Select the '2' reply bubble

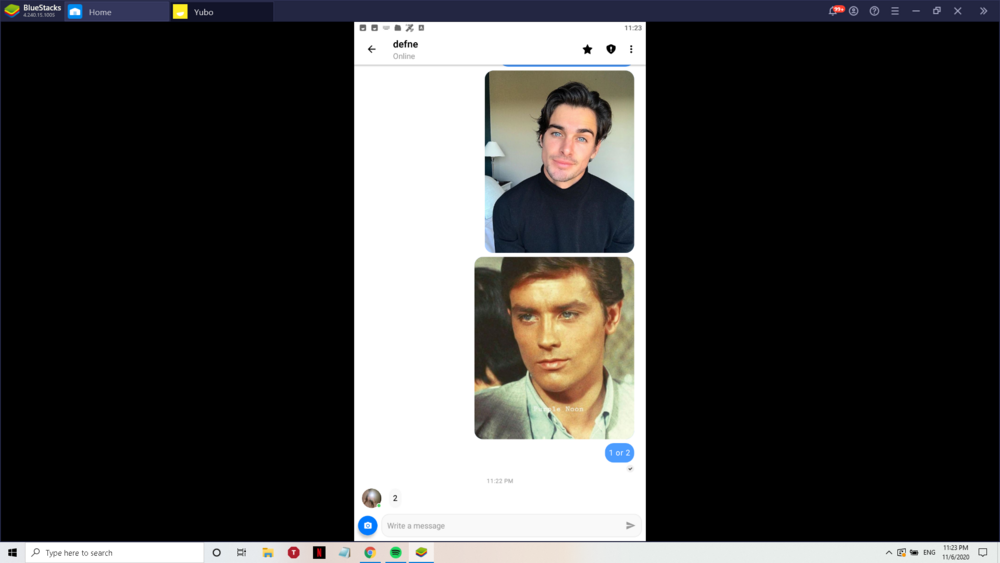395,498
